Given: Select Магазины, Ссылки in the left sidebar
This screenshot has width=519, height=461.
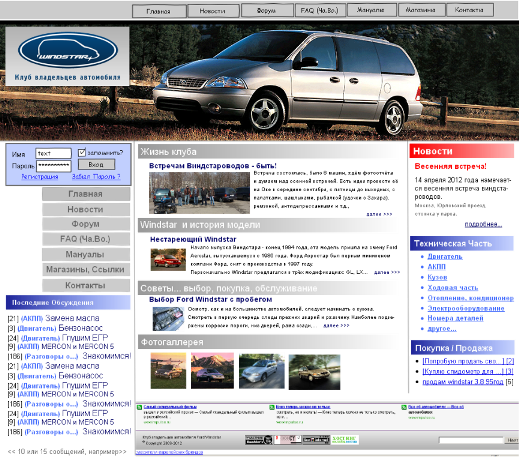Looking at the screenshot, I should coord(86,269).
